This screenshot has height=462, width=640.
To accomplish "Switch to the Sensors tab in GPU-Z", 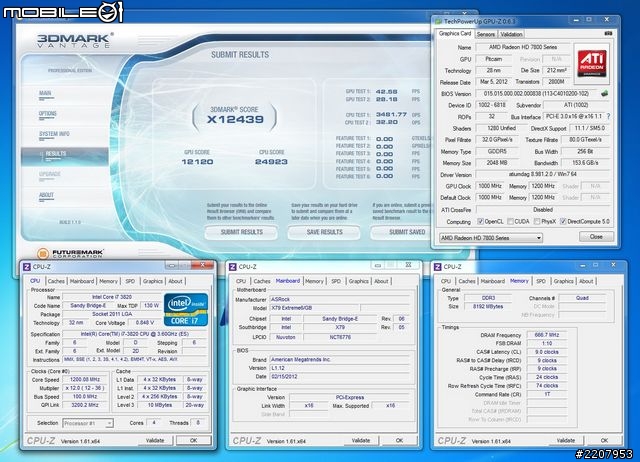I will [x=486, y=34].
